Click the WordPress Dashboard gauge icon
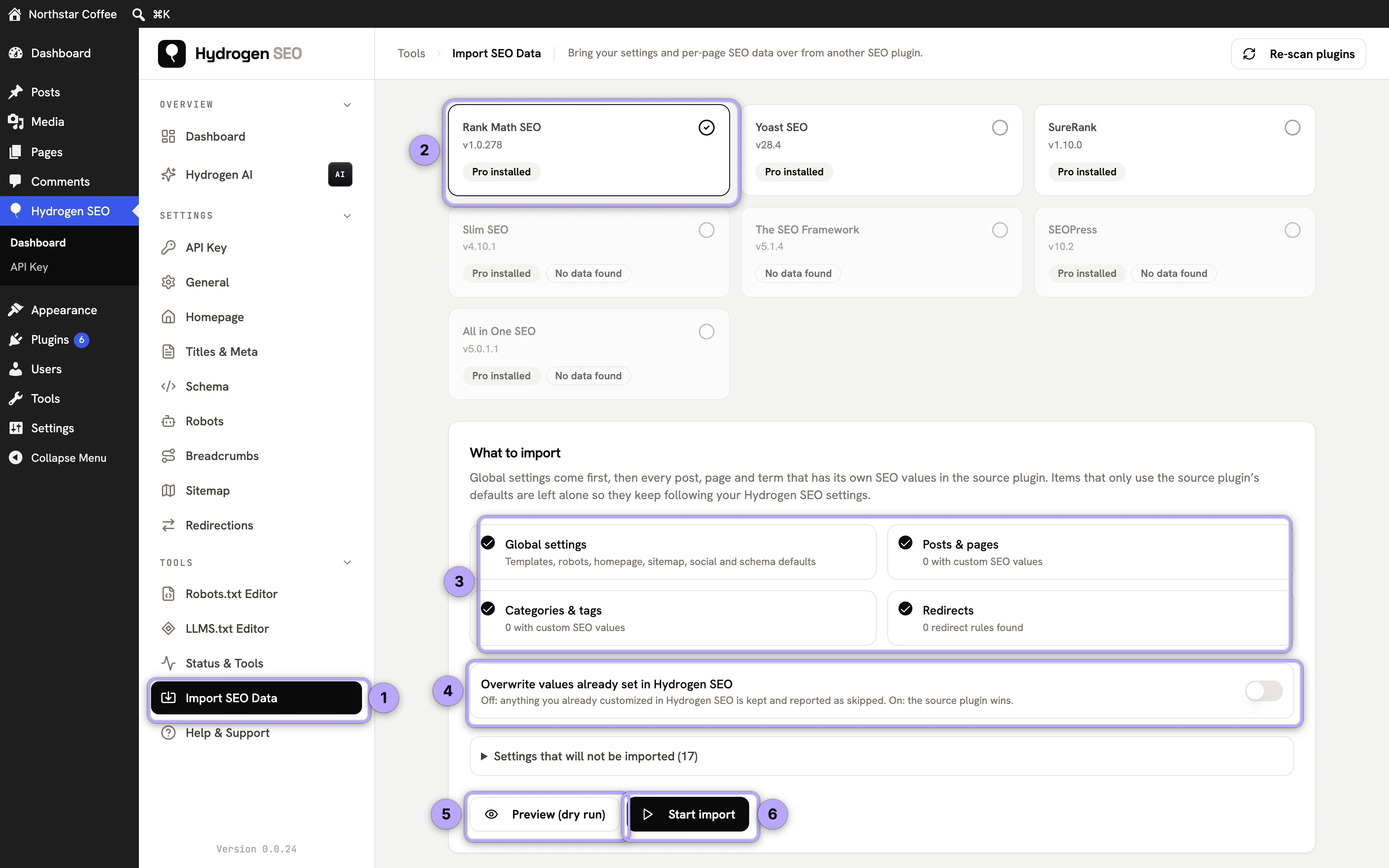Image resolution: width=1389 pixels, height=868 pixels. pyautogui.click(x=16, y=53)
